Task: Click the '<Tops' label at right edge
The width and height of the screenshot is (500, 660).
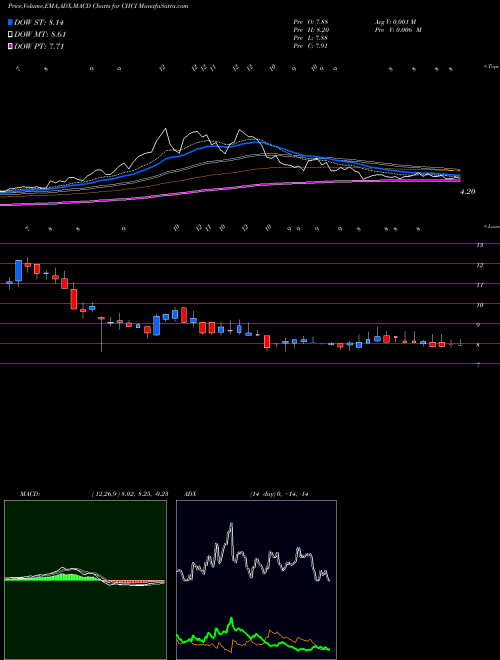Action: [x=492, y=67]
